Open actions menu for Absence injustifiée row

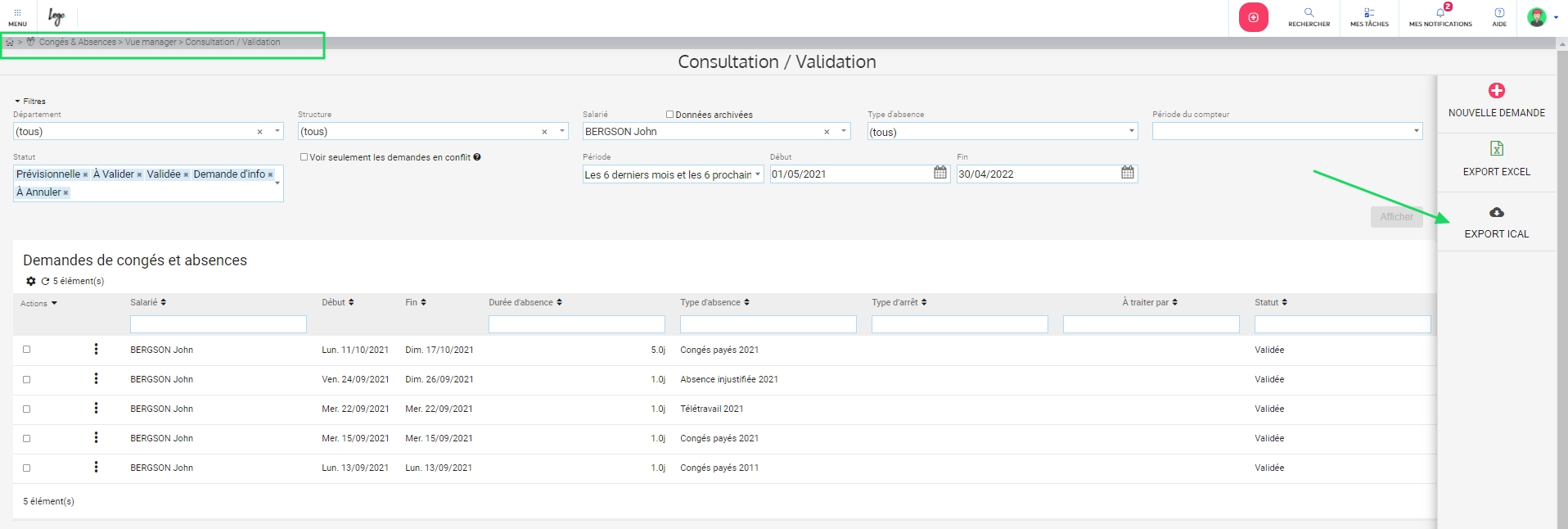[x=96, y=379]
